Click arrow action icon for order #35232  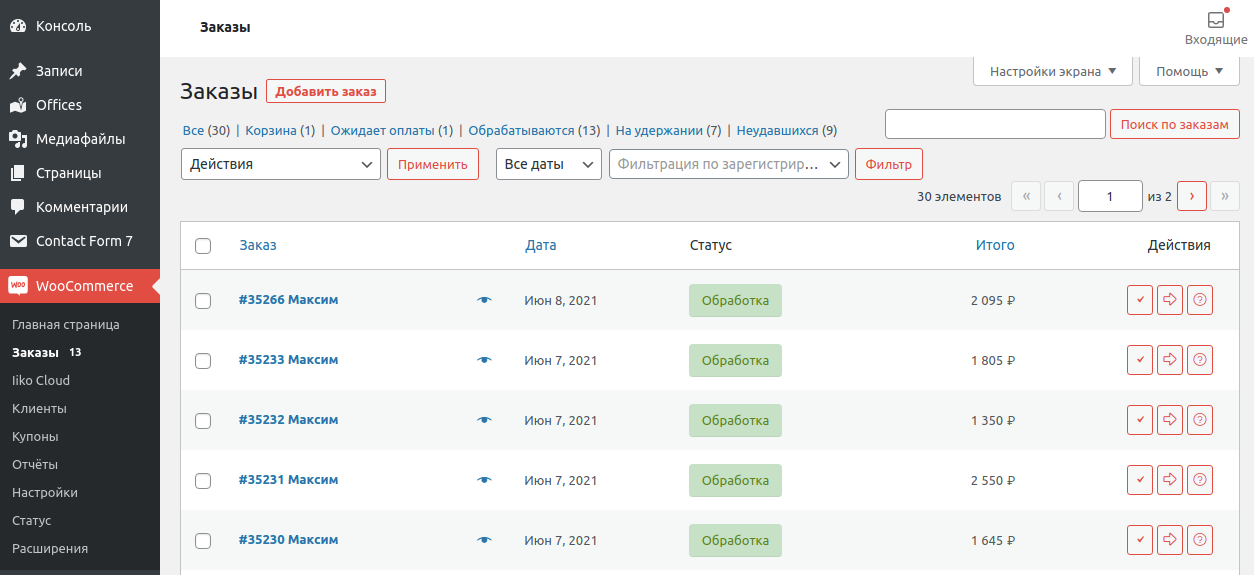pos(1170,420)
